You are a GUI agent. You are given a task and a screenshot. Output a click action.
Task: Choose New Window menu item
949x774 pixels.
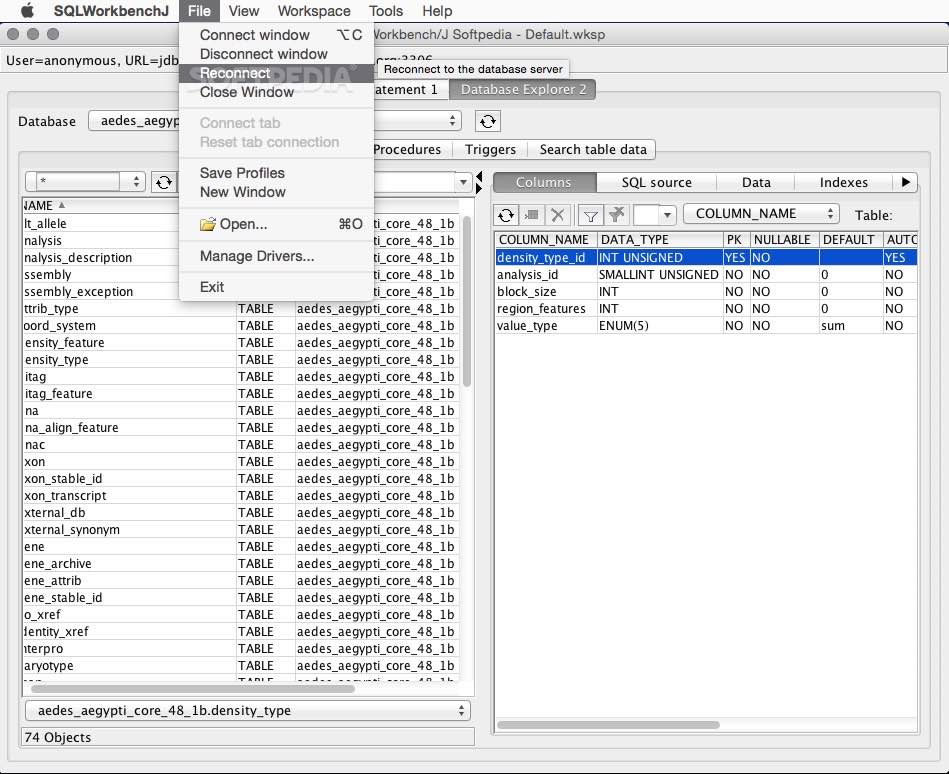point(277,192)
